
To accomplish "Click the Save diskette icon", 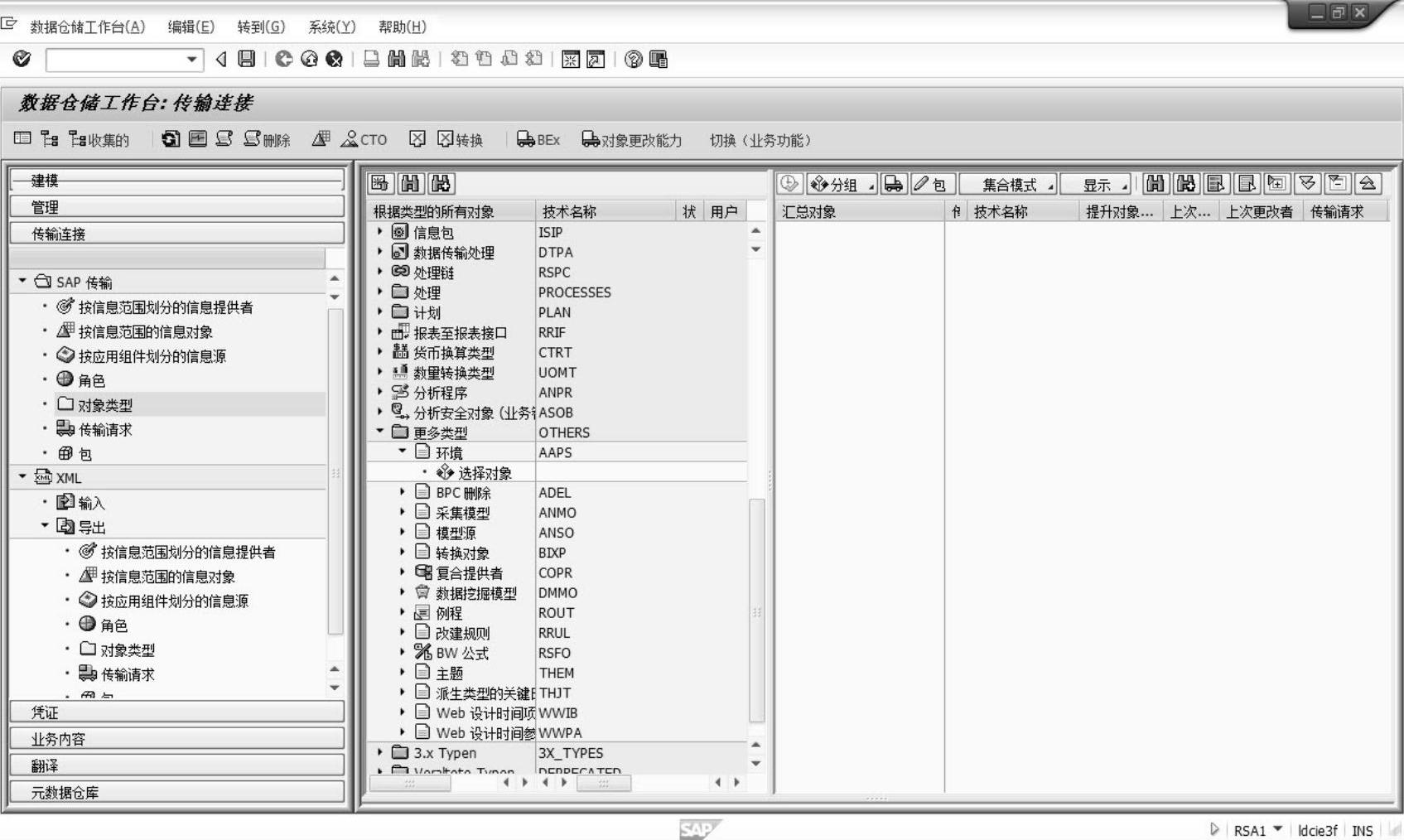I will [247, 59].
